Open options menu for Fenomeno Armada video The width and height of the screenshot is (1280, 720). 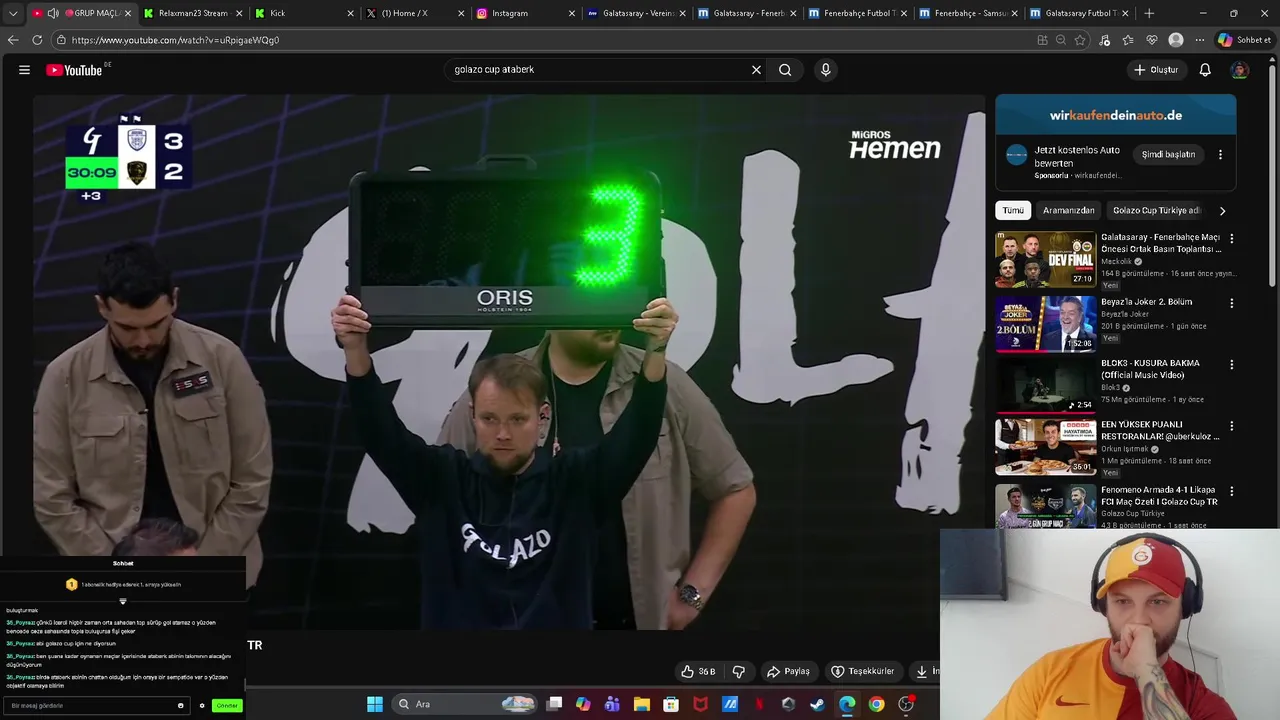click(x=1231, y=492)
